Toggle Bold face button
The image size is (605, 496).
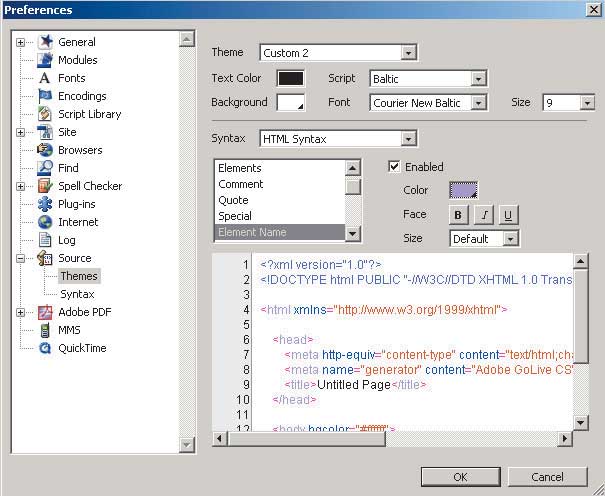459,215
